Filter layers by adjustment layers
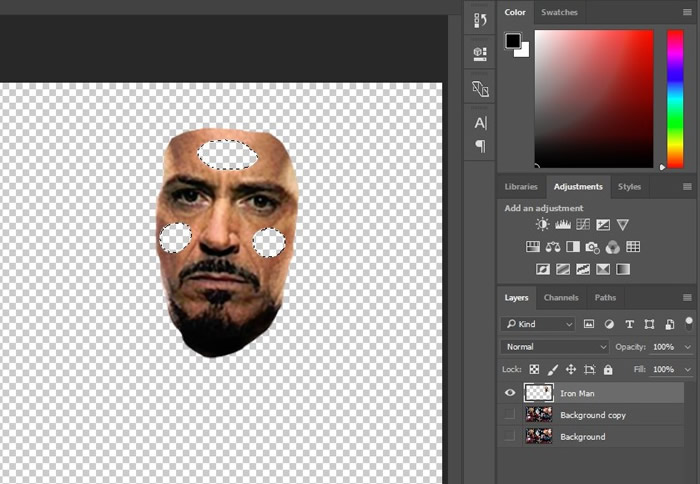 tap(609, 324)
